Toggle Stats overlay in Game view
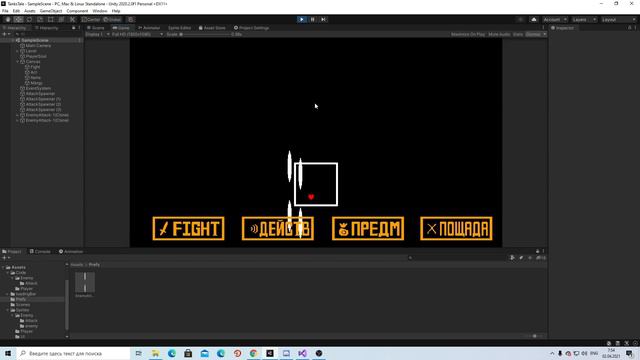Image resolution: width=640 pixels, height=360 pixels. pos(518,34)
